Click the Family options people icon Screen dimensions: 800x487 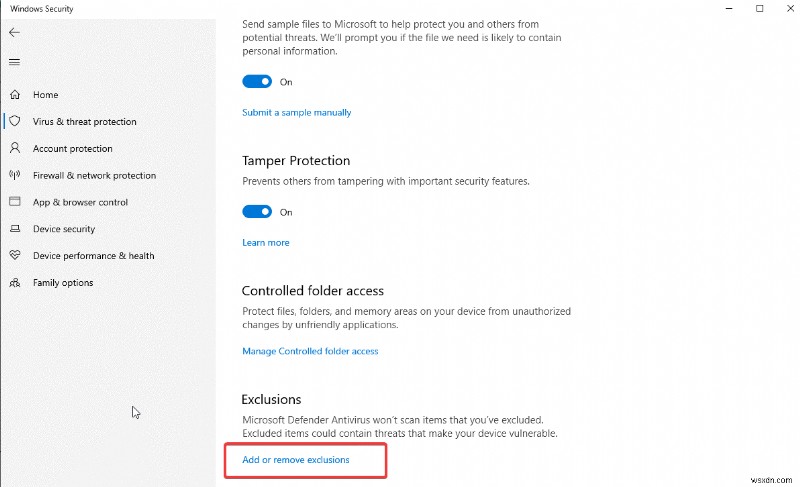(x=15, y=283)
